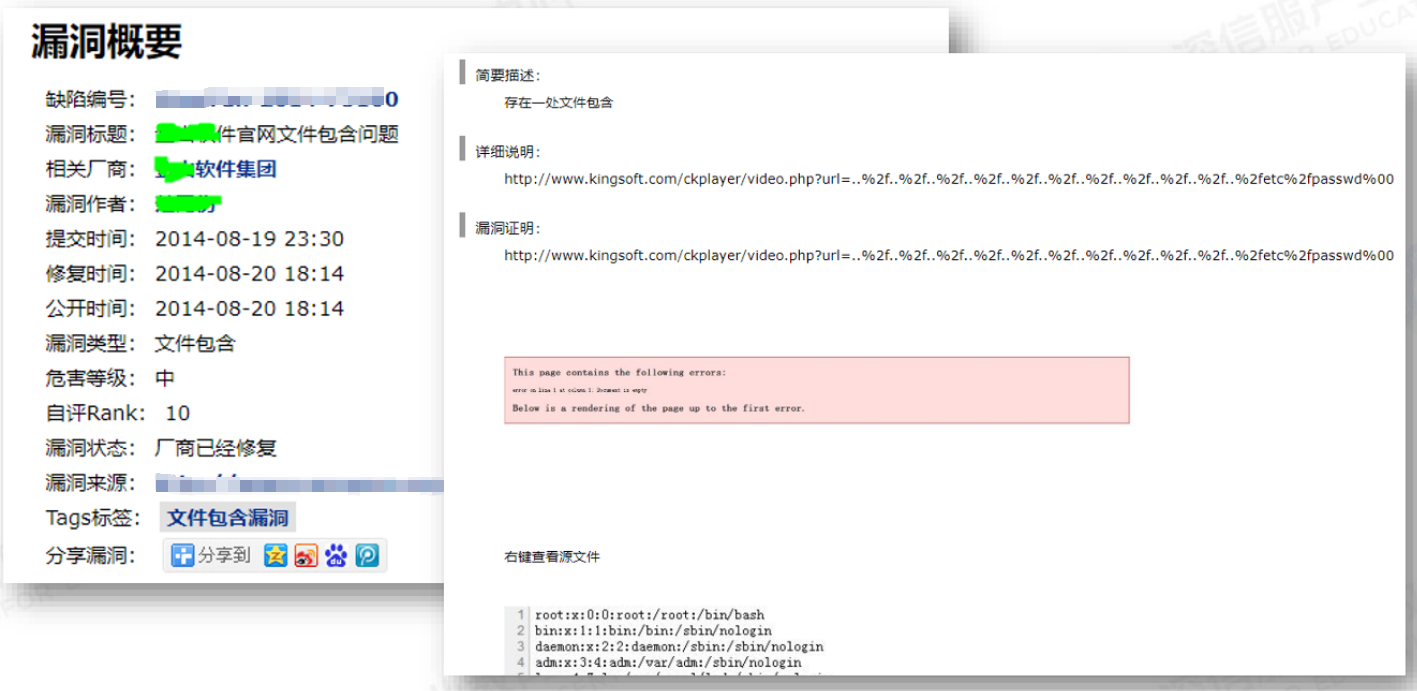Viewport: 1417px width, 691px height.
Task: Click the 'Below is a rendering' error line
Action: point(659,408)
